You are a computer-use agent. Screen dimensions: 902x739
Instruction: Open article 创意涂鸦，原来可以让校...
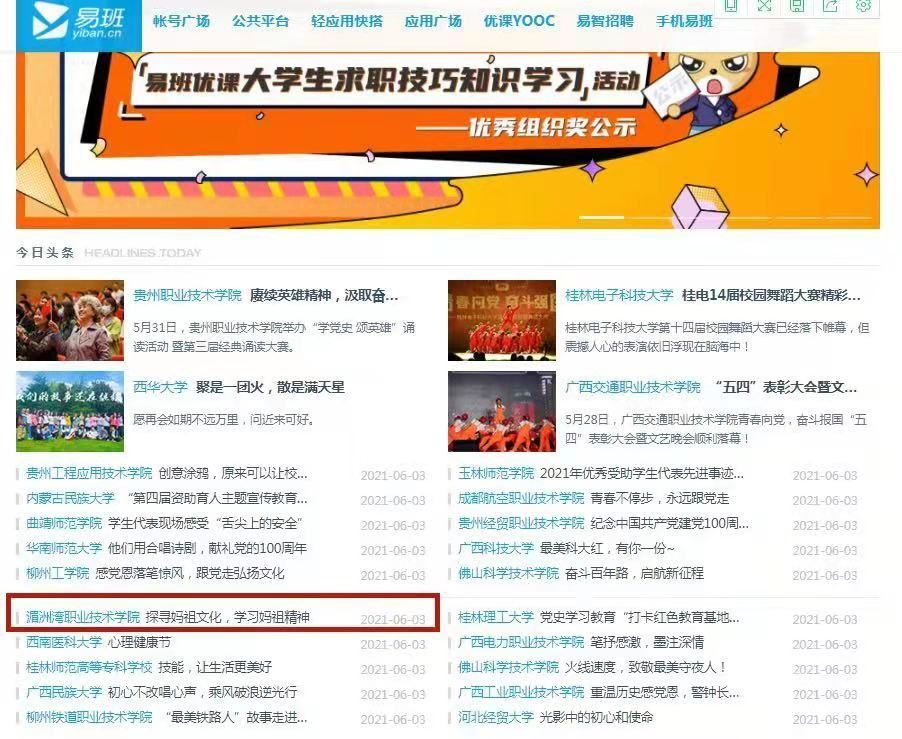coord(233,473)
